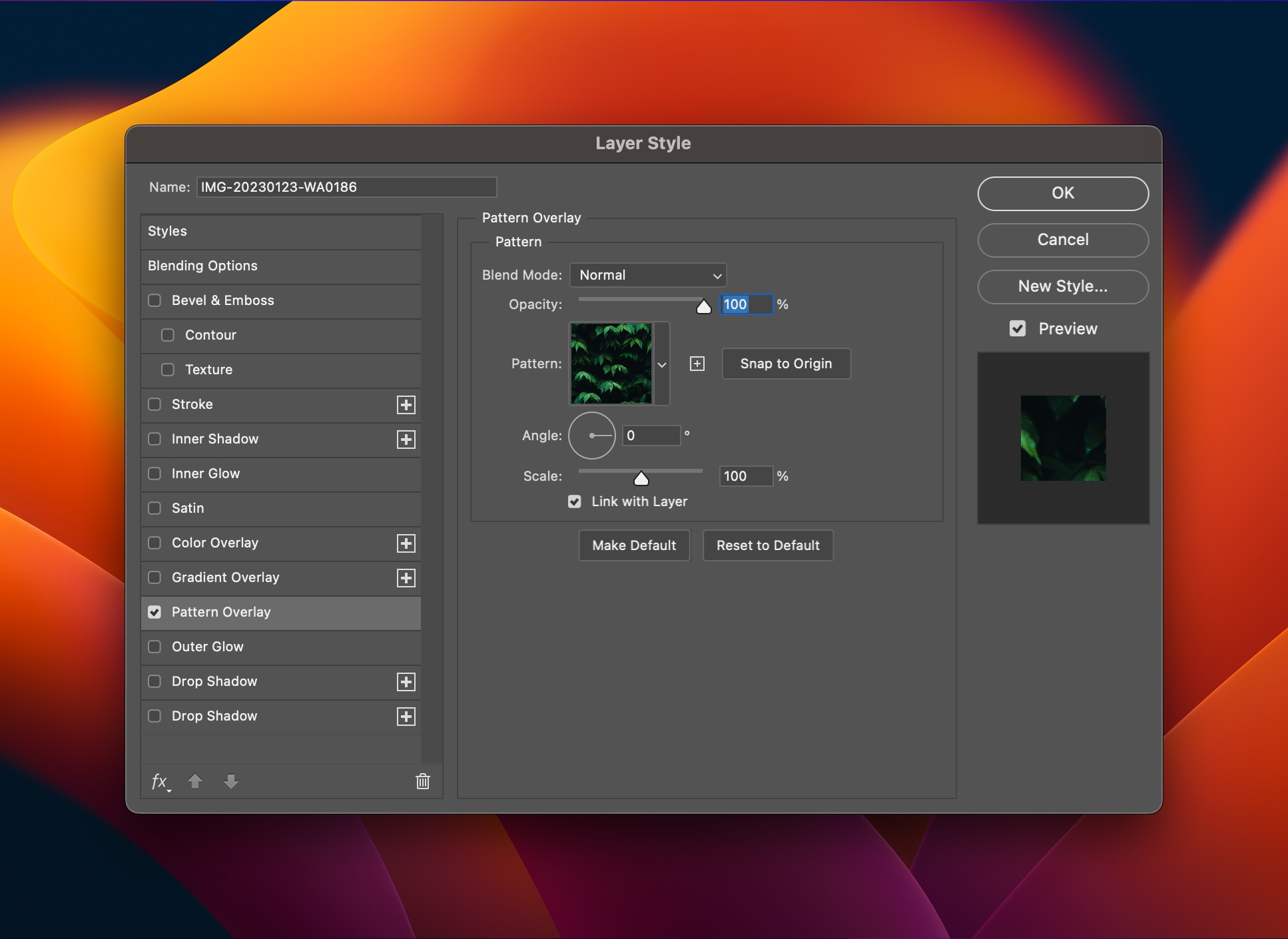Click the plus icon beside Color Overlay
The height and width of the screenshot is (939, 1288).
(x=406, y=543)
